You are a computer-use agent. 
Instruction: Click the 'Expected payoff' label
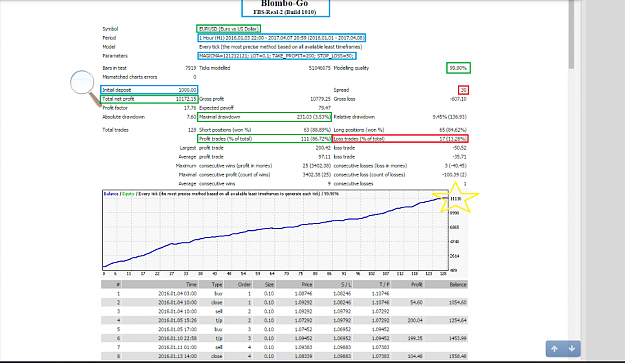pyautogui.click(x=216, y=108)
